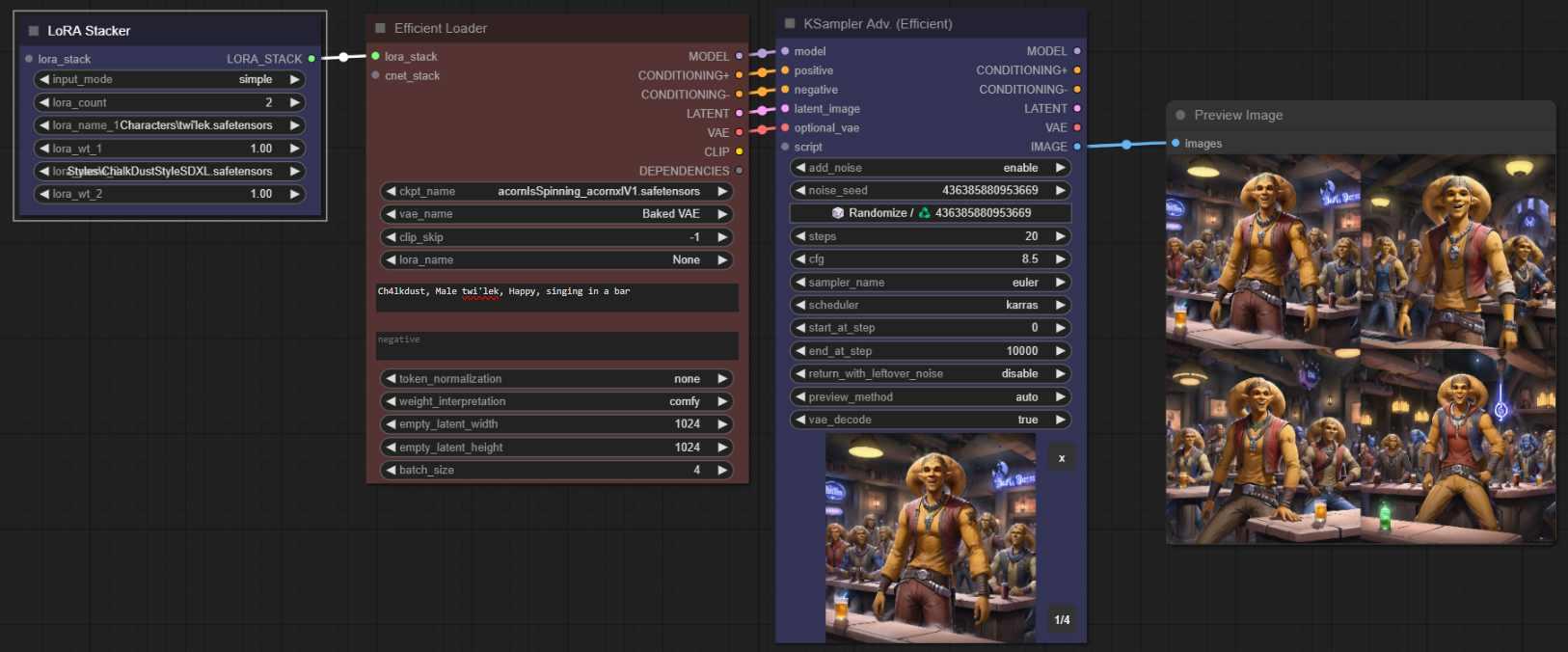Open sampler_name euler dropdown

point(931,283)
